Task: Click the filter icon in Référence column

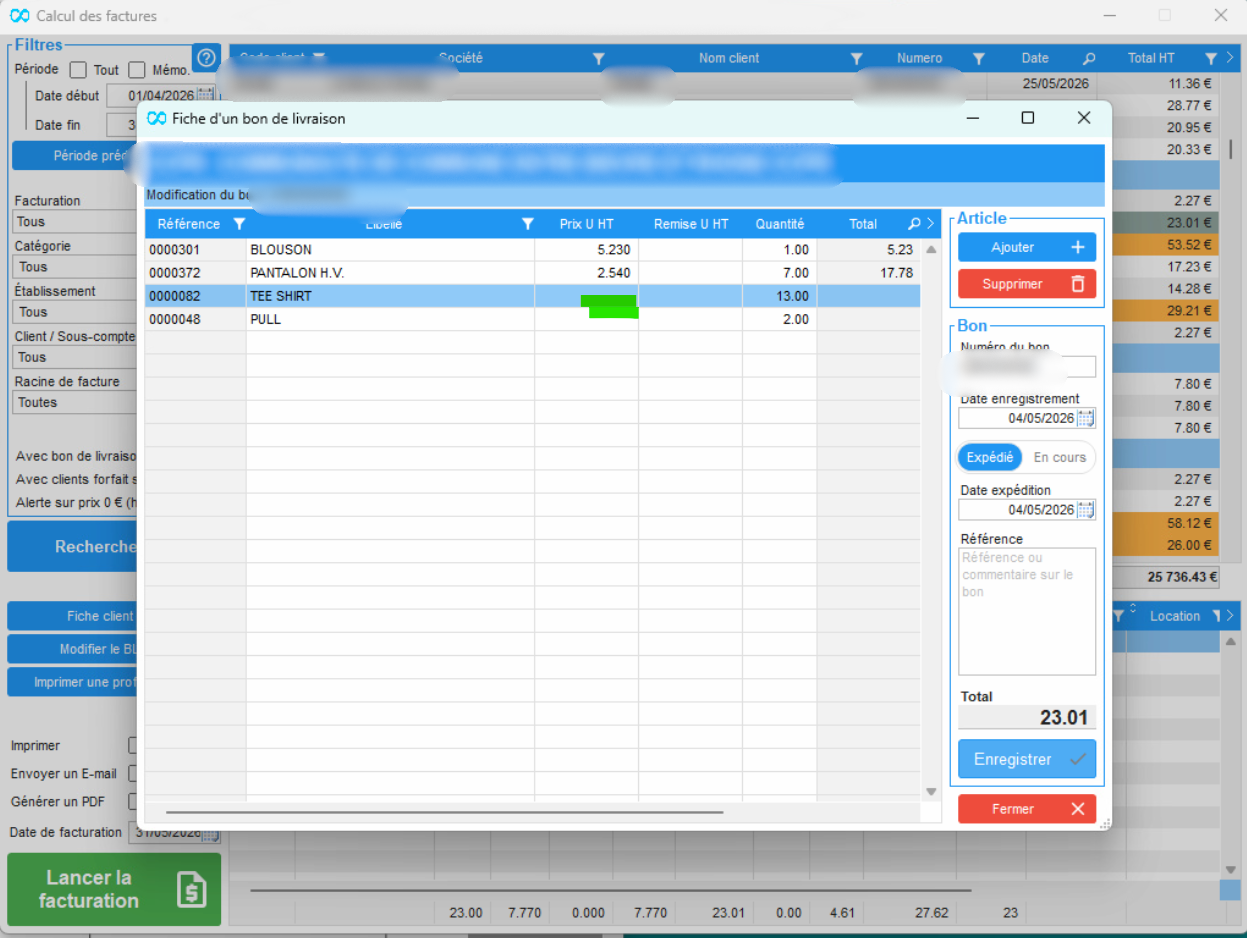Action: tap(238, 224)
